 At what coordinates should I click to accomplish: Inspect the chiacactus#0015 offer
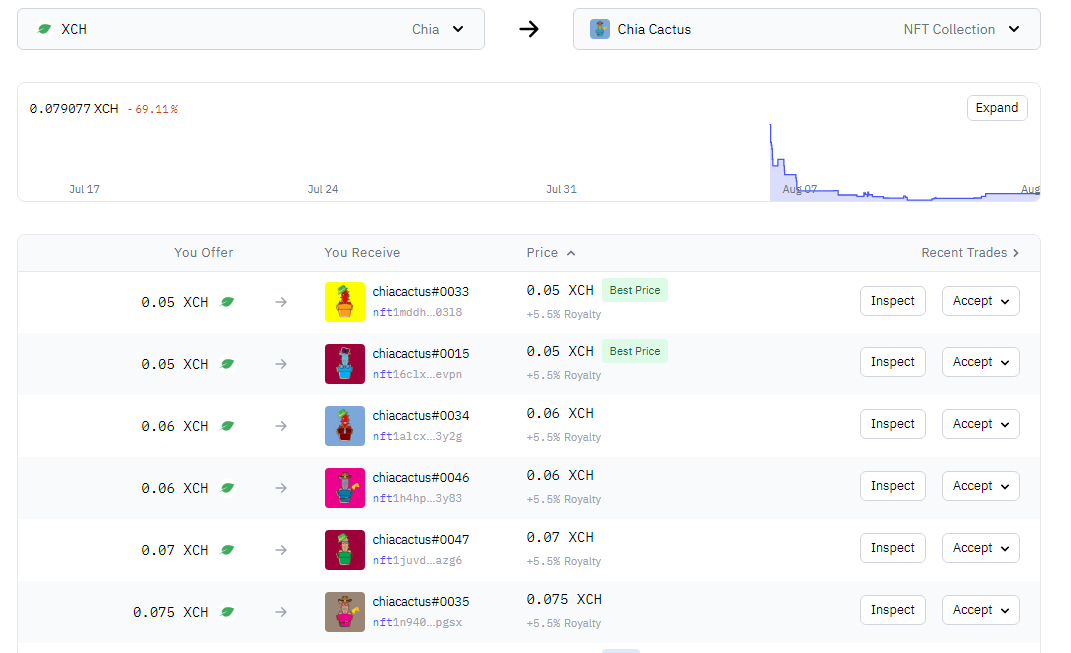(893, 362)
